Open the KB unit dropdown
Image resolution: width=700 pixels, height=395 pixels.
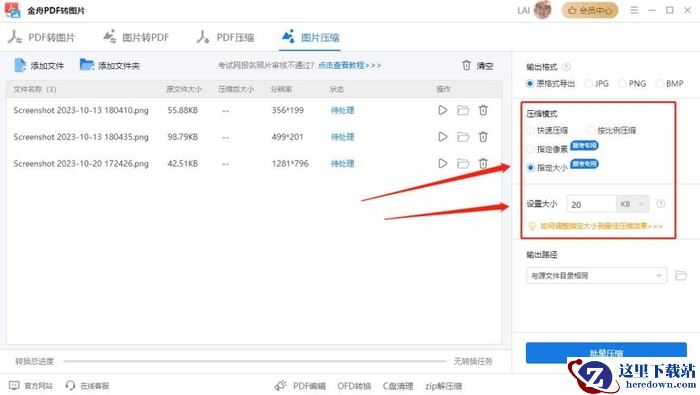pyautogui.click(x=633, y=204)
